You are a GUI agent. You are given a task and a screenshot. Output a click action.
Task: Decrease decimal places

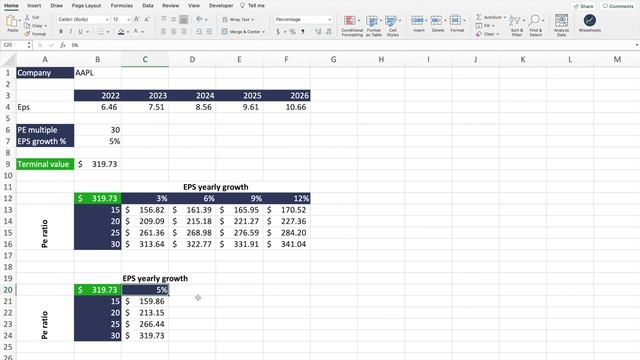point(329,31)
